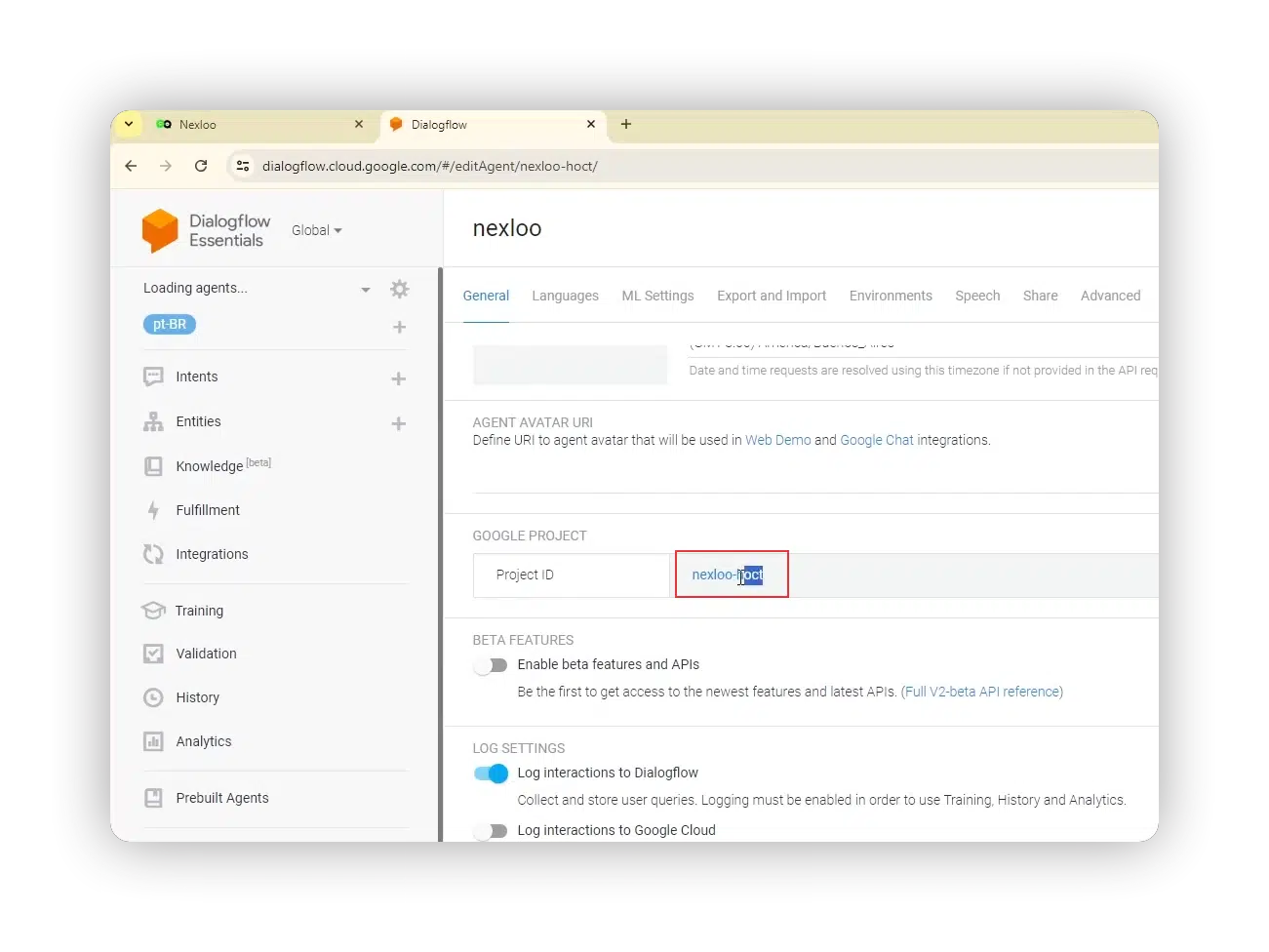Go back with browser back arrow

(x=131, y=166)
